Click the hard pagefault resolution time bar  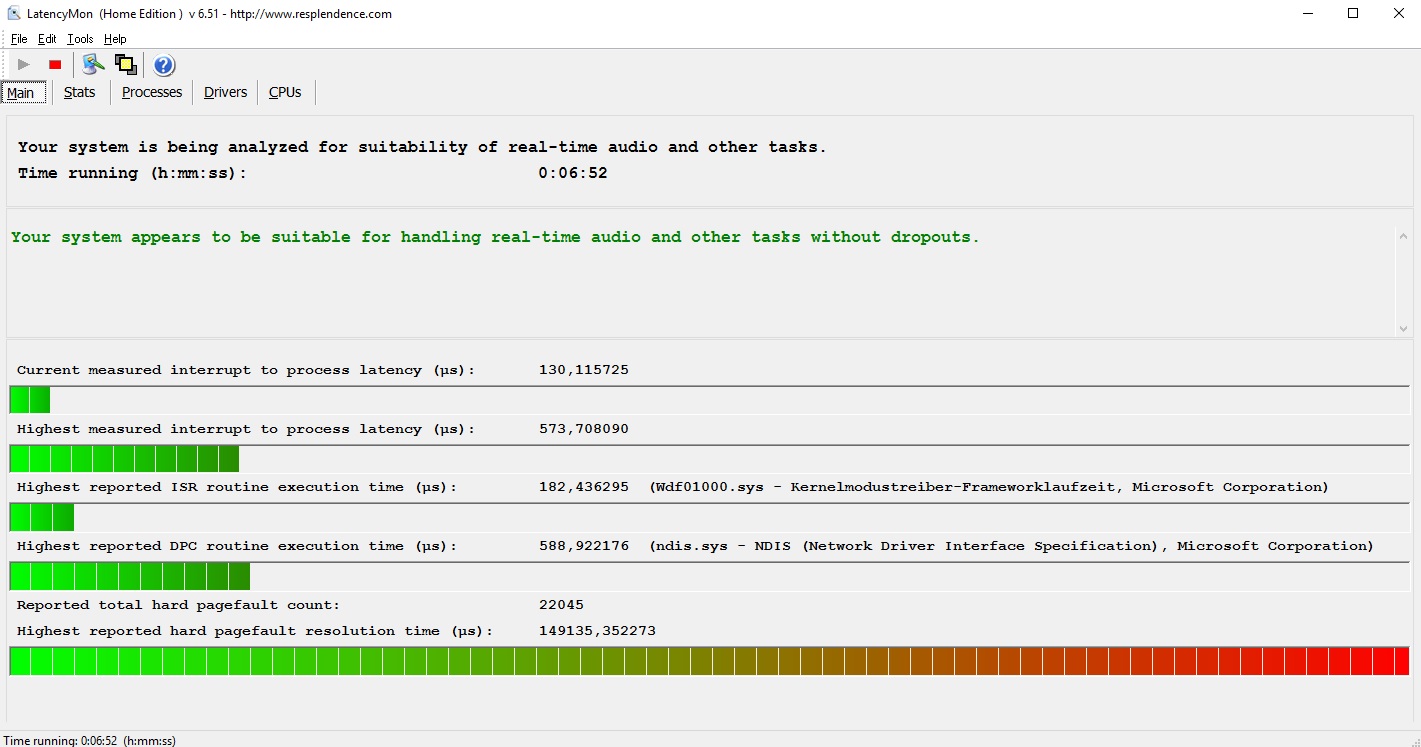point(709,661)
